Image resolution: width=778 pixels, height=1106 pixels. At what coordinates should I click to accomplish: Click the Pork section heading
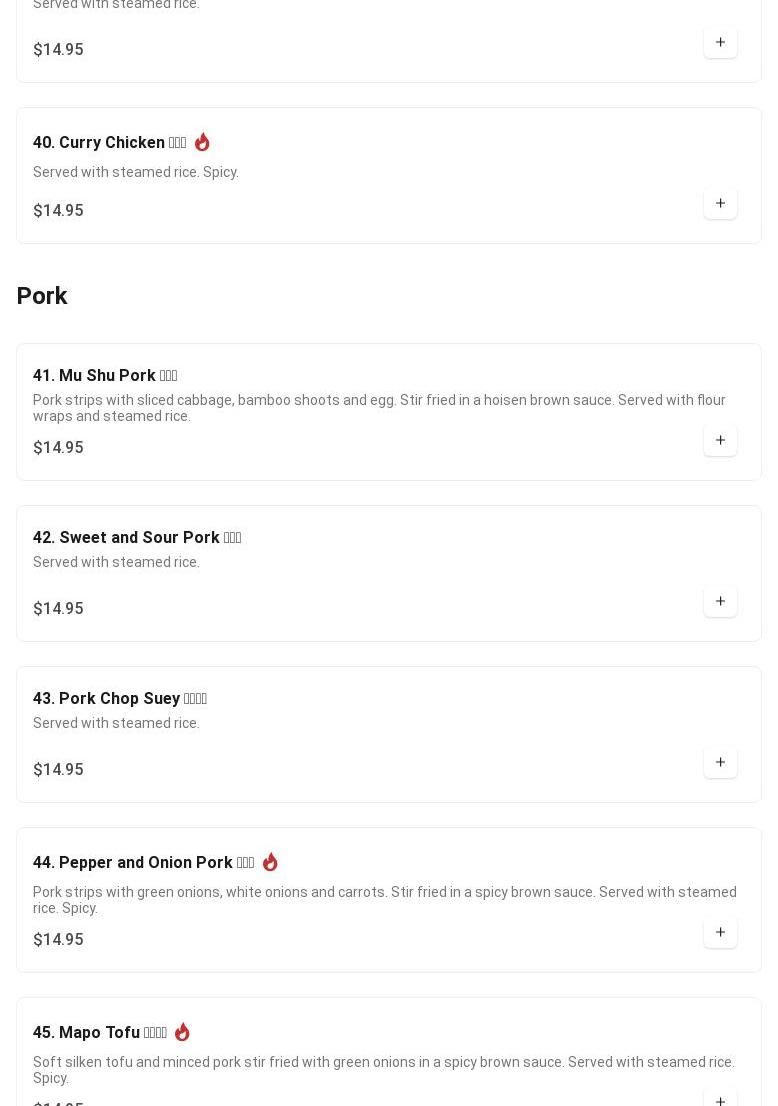[x=42, y=296]
